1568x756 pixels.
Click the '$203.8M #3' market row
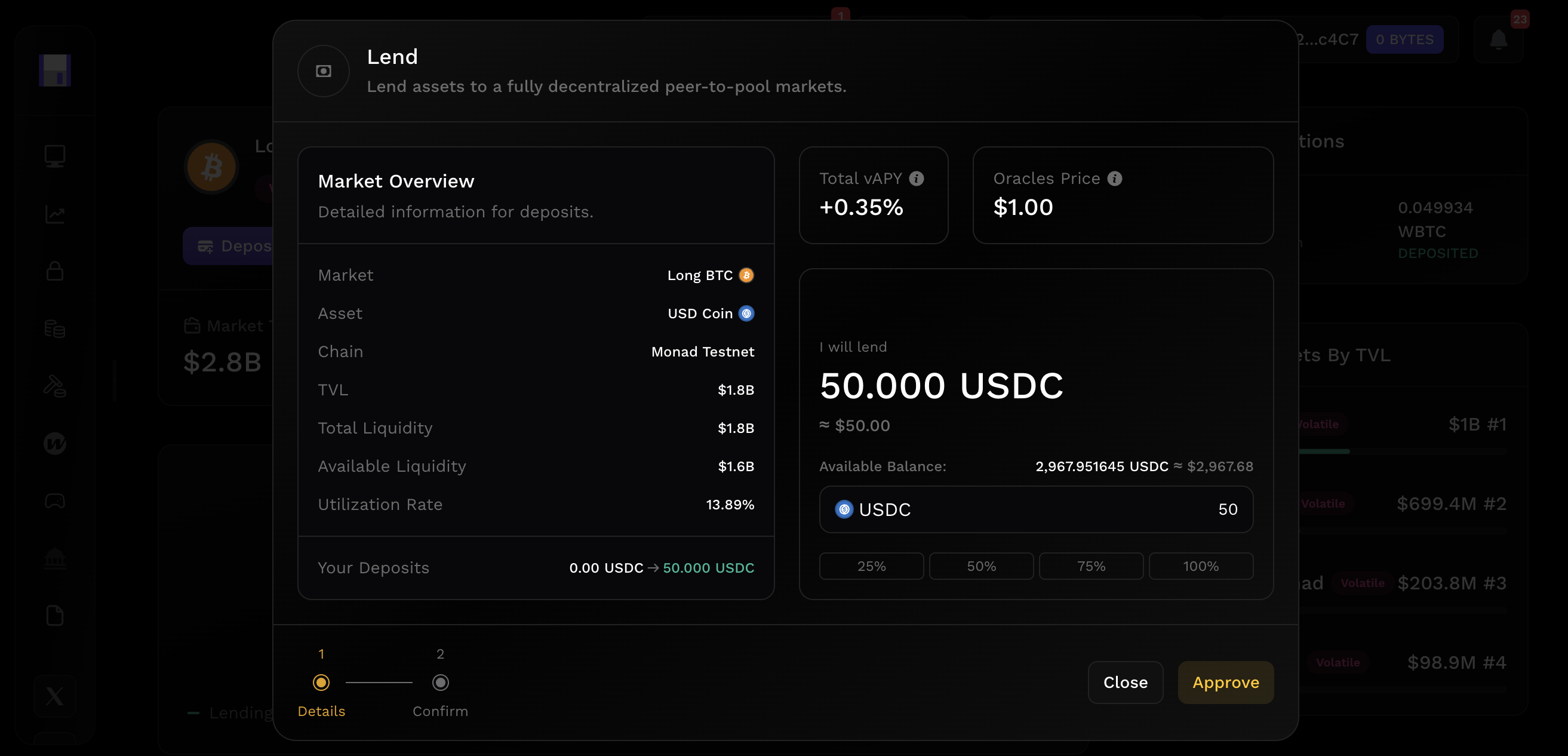click(x=1452, y=583)
